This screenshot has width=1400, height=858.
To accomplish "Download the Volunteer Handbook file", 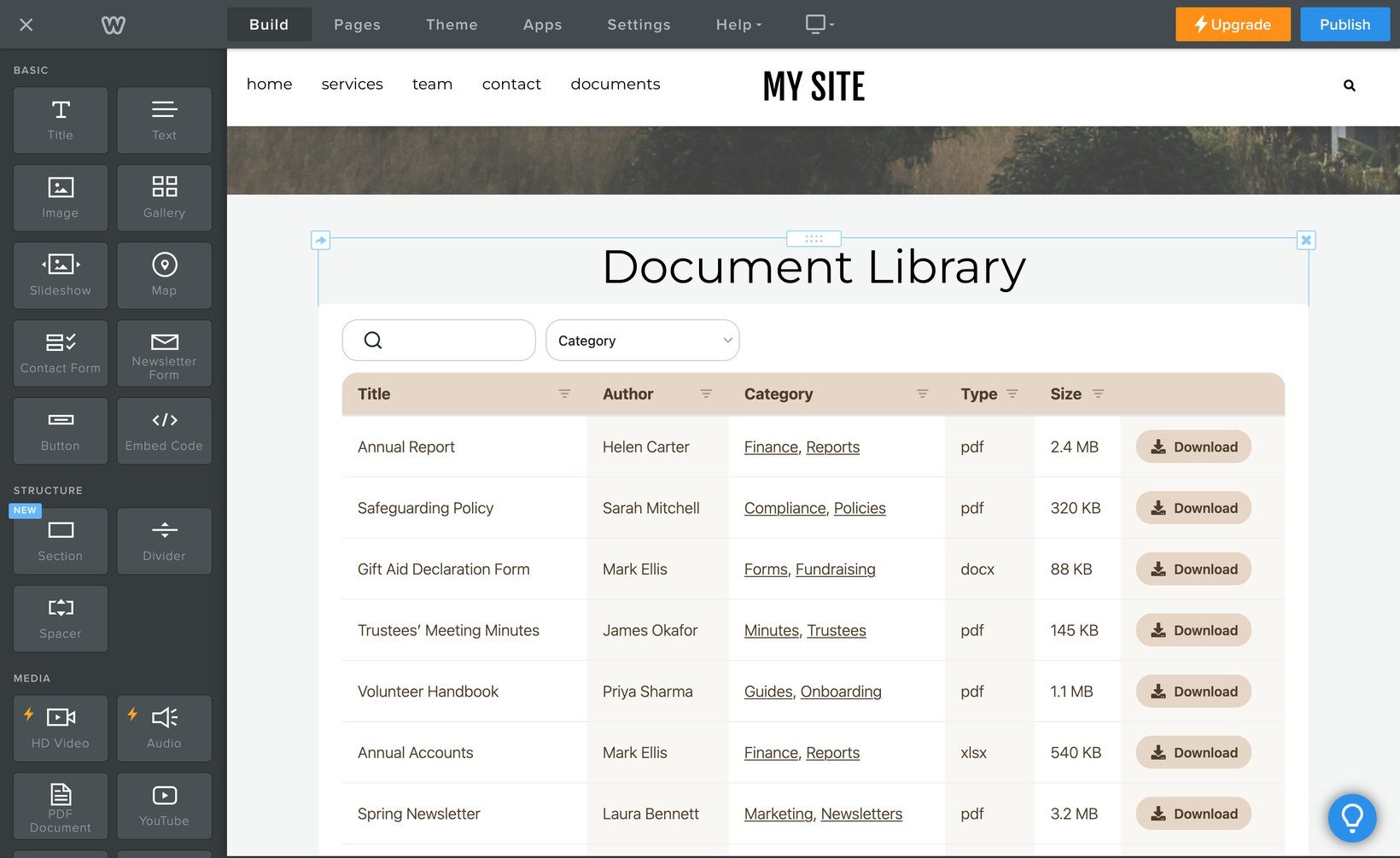I will [1193, 692].
